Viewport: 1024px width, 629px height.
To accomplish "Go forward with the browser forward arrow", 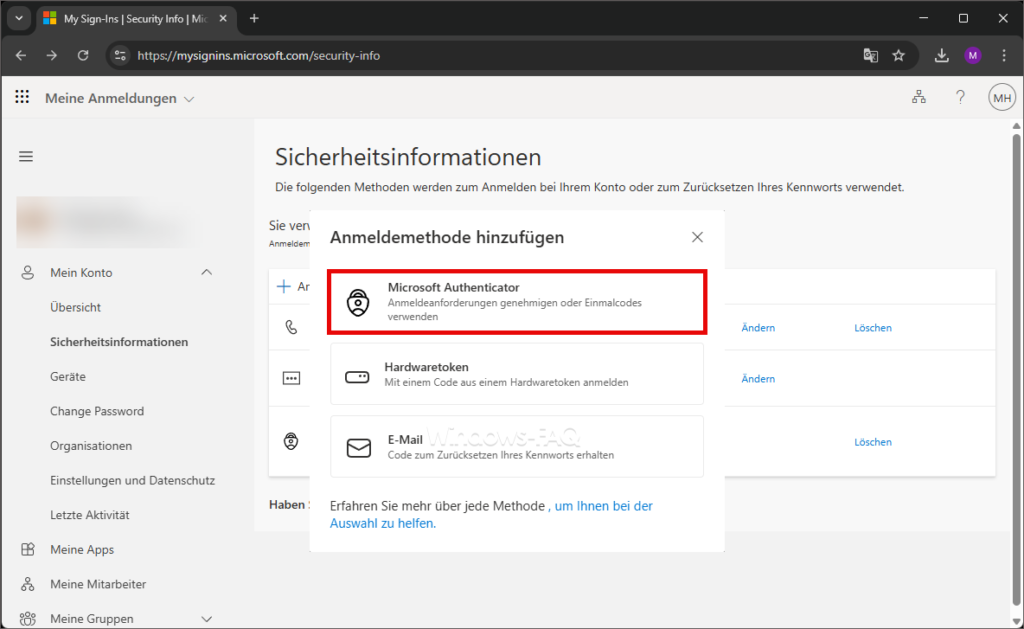I will click(x=52, y=56).
